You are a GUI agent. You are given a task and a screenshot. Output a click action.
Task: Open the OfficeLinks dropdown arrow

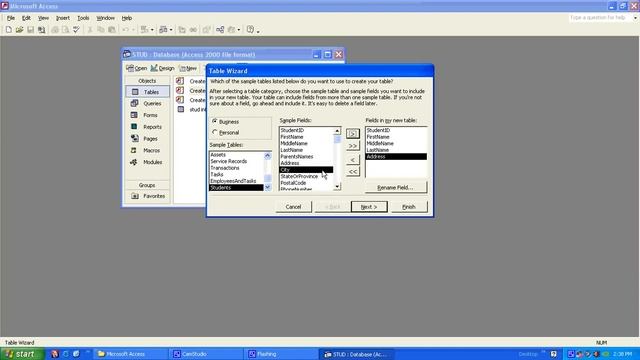click(x=152, y=30)
